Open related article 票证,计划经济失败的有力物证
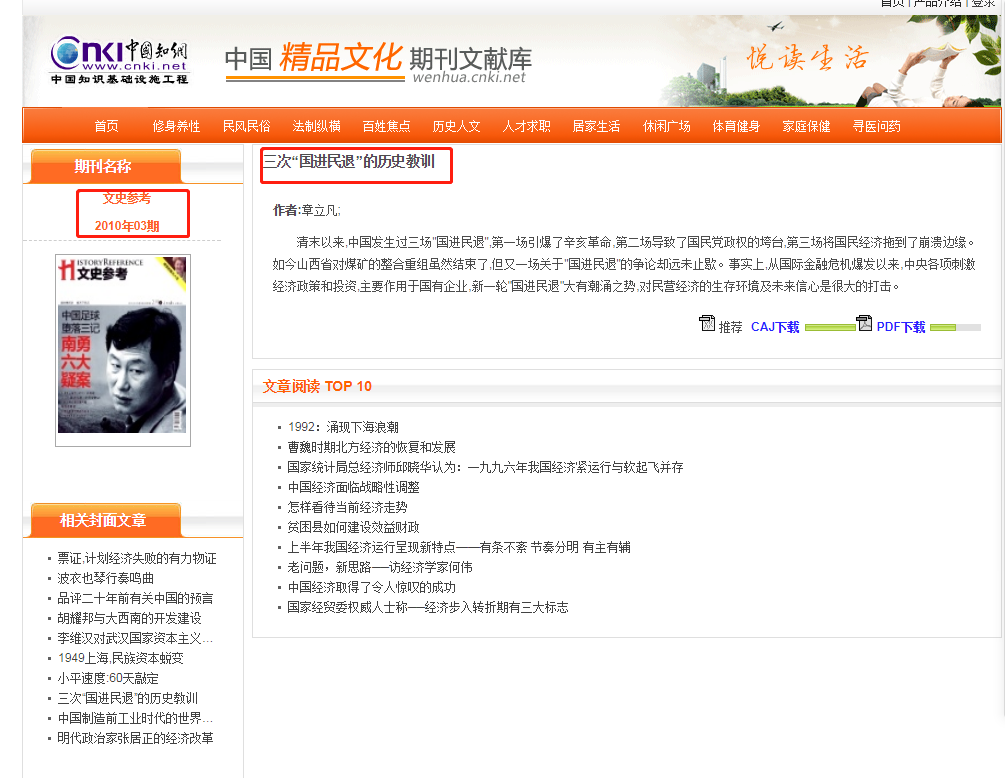Screen dimensions: 1005x778 [x=137, y=558]
